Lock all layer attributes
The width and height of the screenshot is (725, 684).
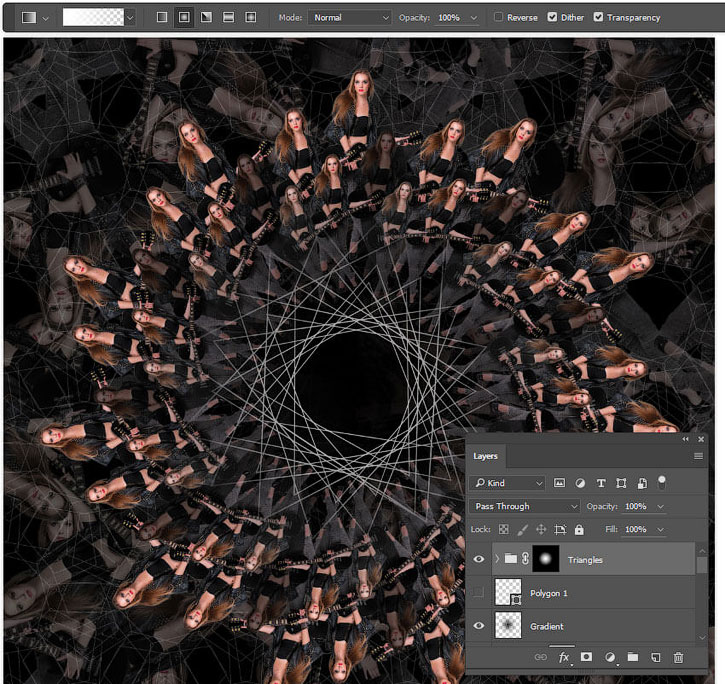[579, 530]
